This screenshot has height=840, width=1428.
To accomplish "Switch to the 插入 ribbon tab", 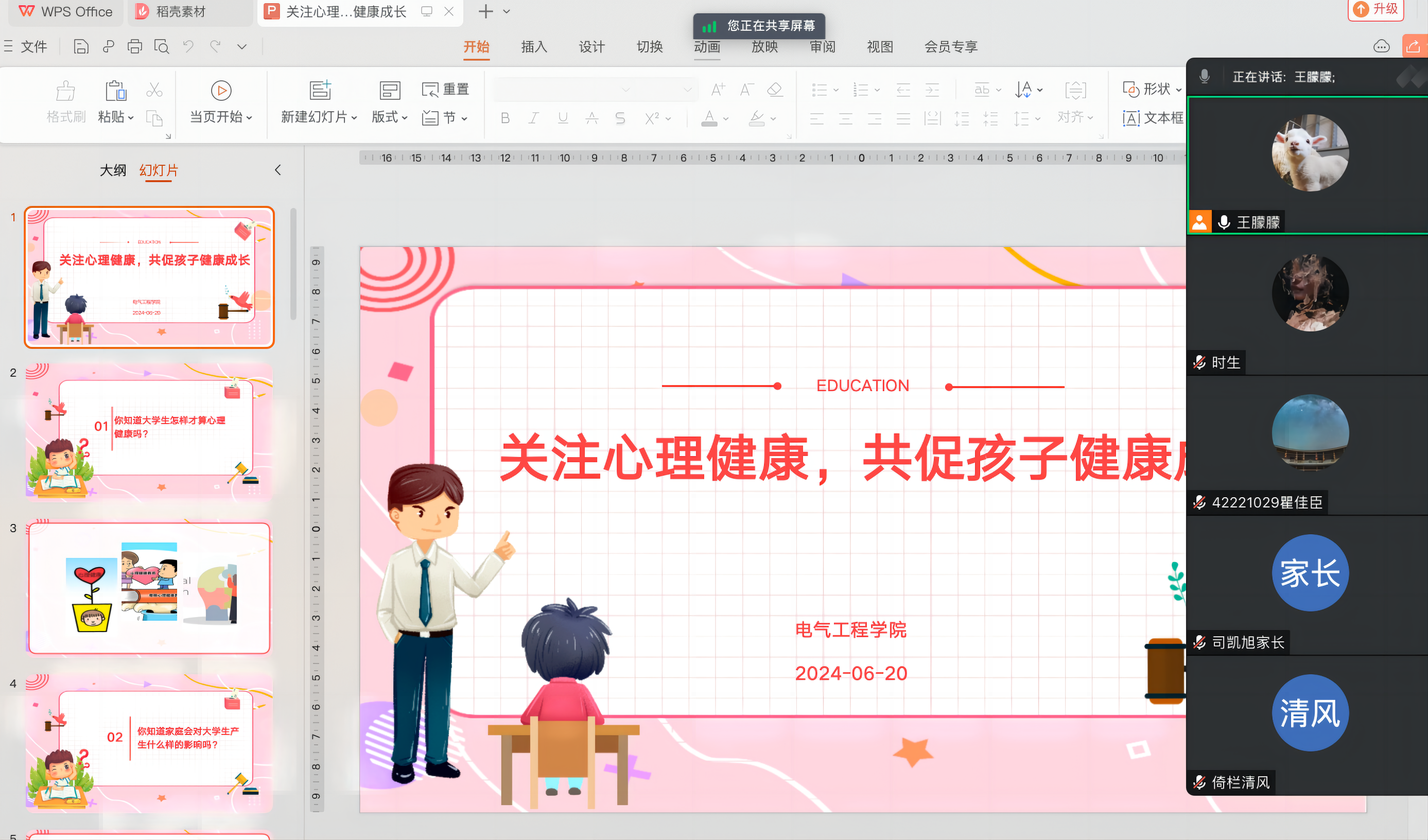I will [x=534, y=46].
